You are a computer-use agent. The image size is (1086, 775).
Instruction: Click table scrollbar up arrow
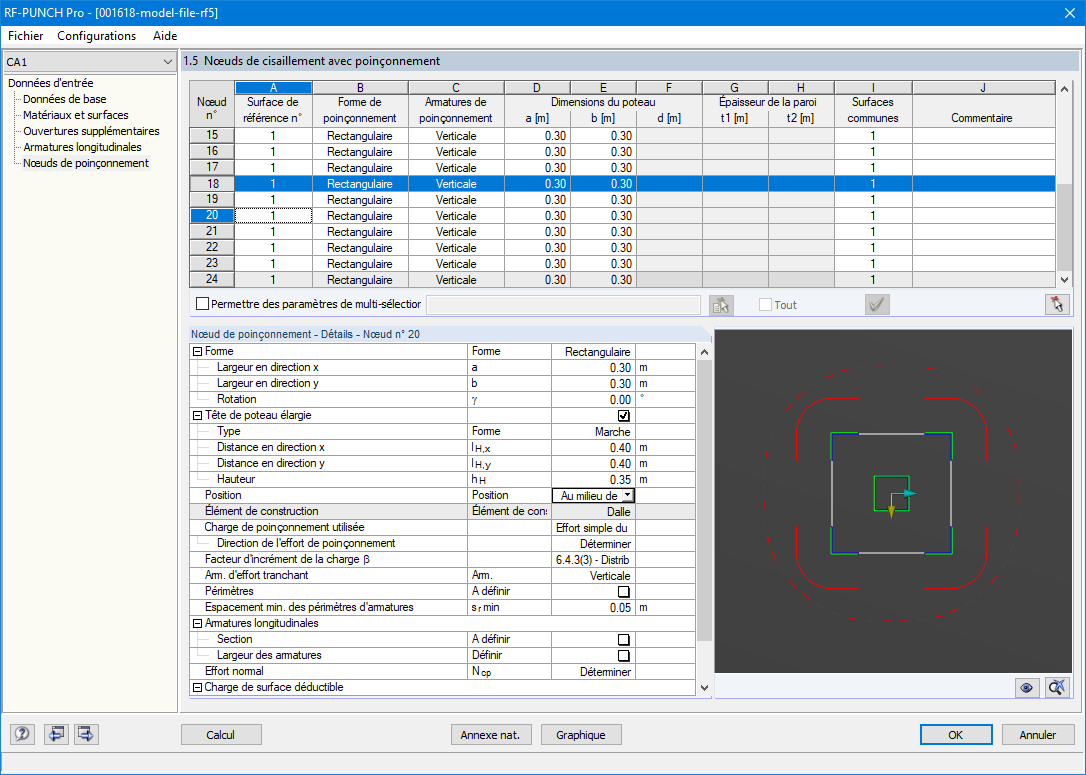tap(1065, 89)
